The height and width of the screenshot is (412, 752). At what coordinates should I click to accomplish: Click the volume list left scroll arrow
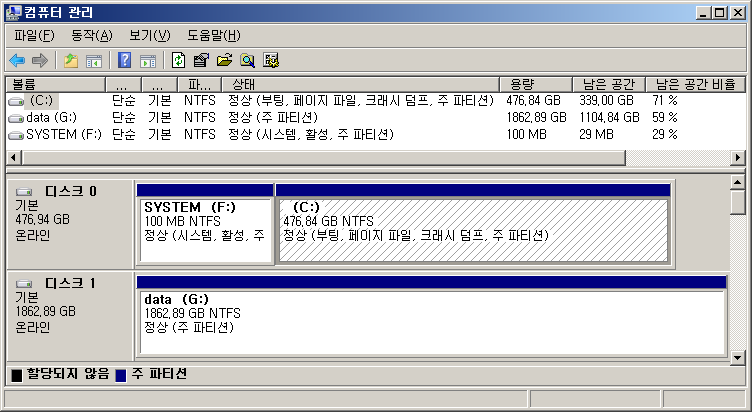coord(13,157)
